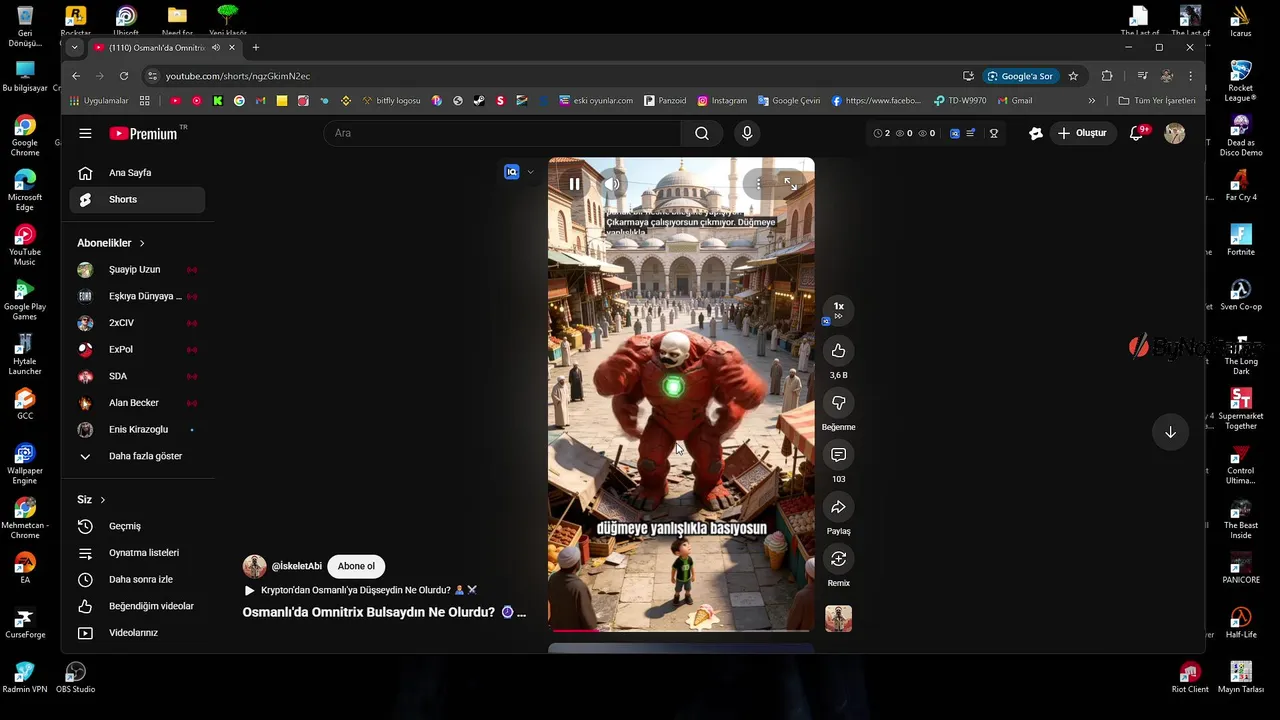The width and height of the screenshot is (1280, 720).
Task: Open Videolarınız page
Action: coord(137,633)
